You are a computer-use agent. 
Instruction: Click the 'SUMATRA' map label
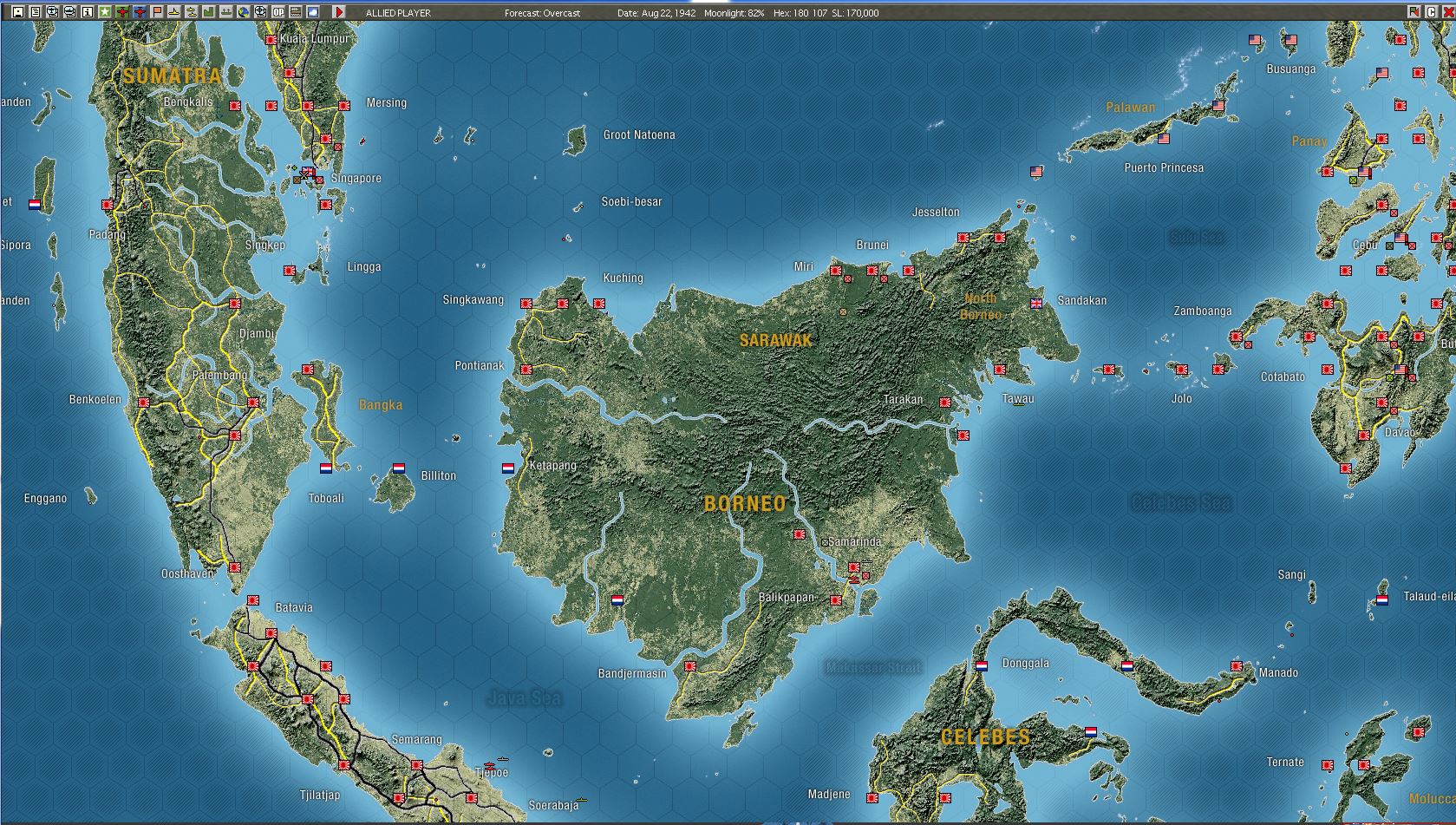(173, 75)
